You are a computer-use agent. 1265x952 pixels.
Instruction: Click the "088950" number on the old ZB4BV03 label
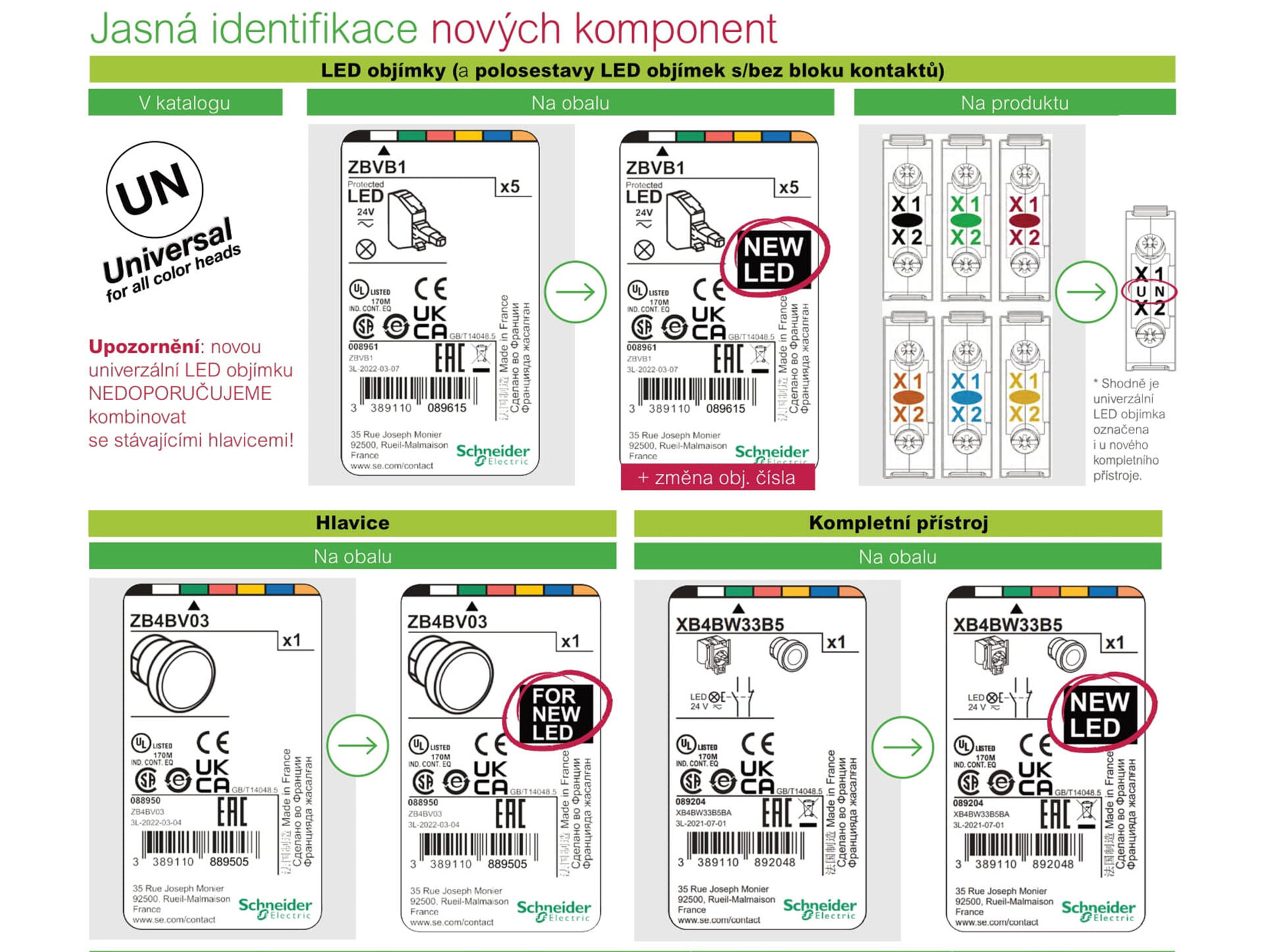pyautogui.click(x=146, y=800)
